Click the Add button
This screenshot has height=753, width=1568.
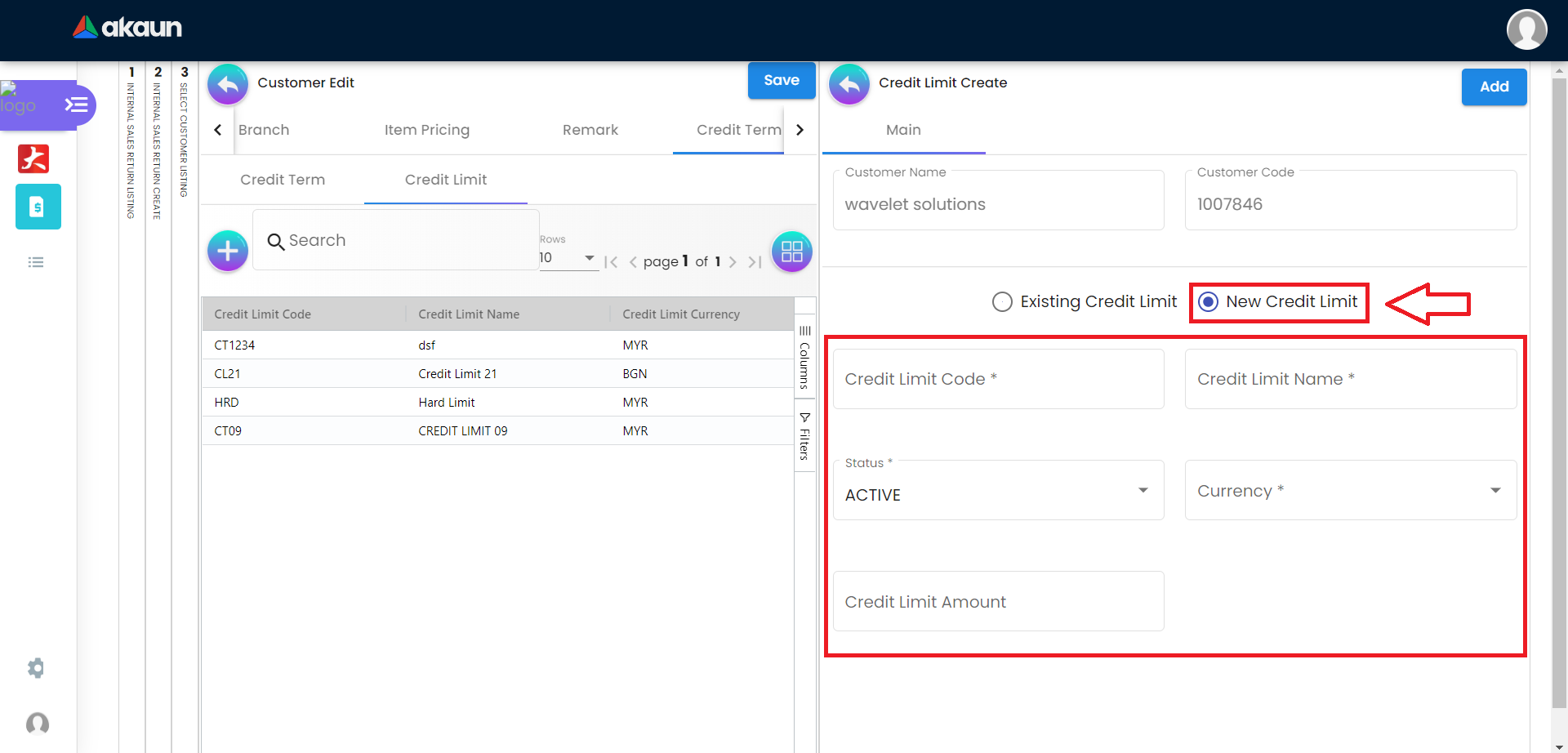click(1494, 87)
